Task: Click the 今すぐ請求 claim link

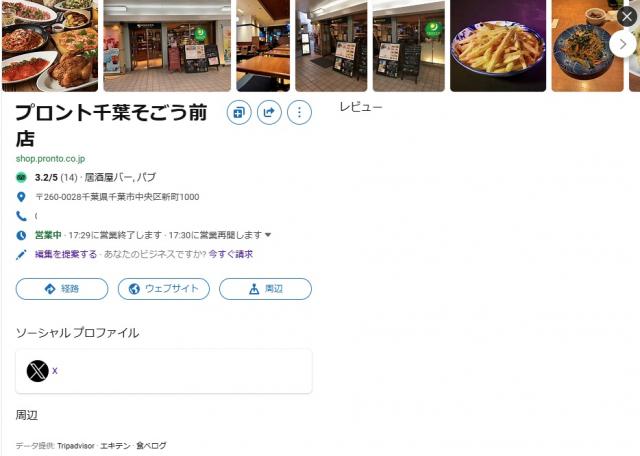Action: click(231, 254)
